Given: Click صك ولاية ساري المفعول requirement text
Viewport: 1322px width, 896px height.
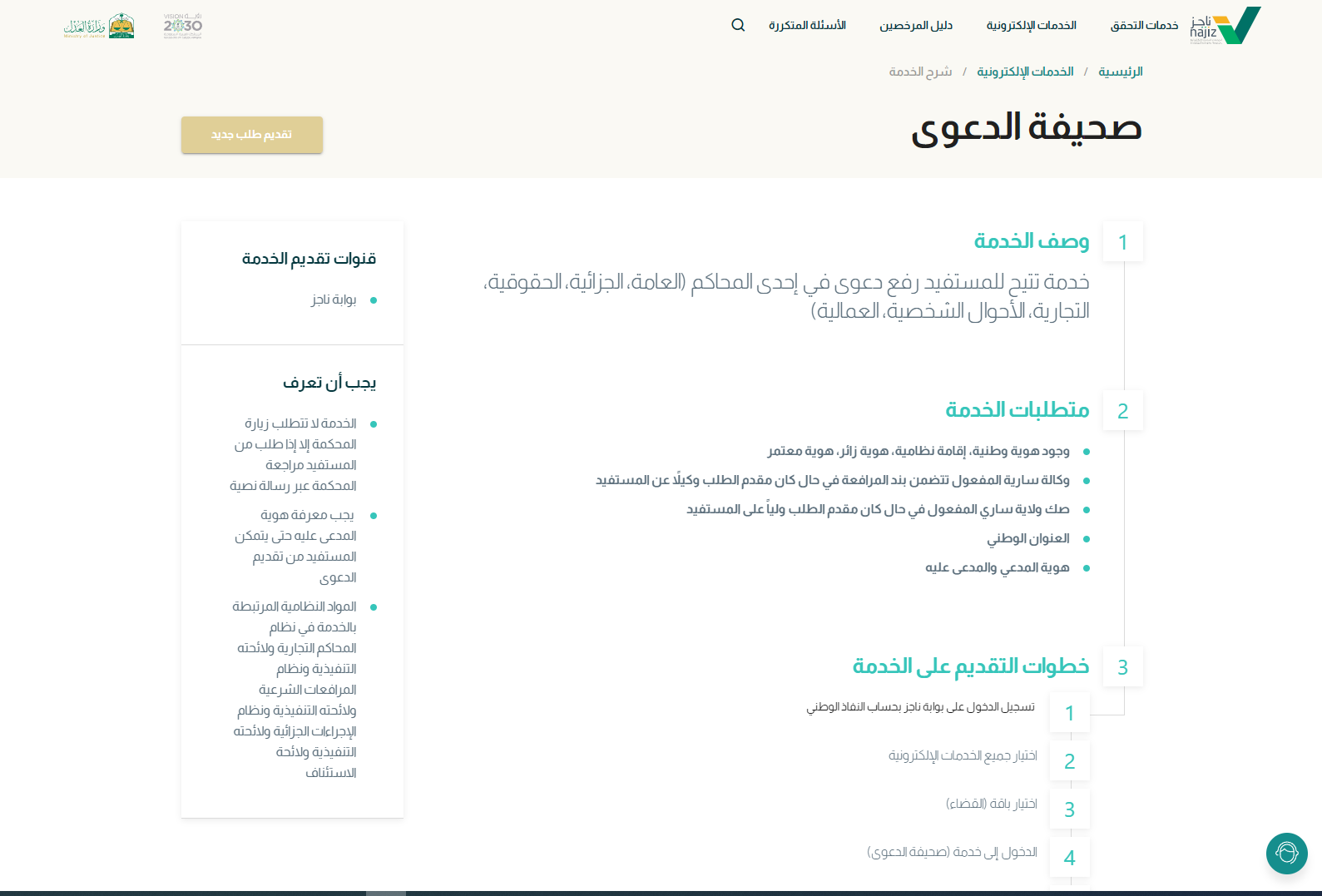Looking at the screenshot, I should pos(878,509).
